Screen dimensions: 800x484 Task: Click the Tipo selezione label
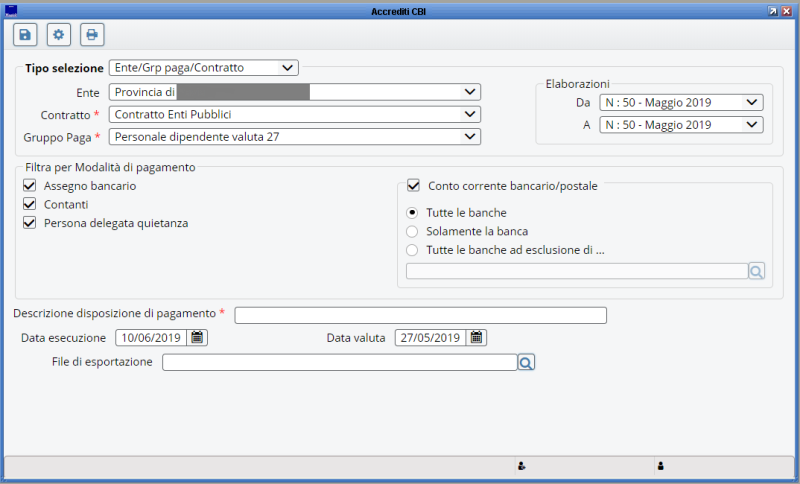tap(64, 68)
